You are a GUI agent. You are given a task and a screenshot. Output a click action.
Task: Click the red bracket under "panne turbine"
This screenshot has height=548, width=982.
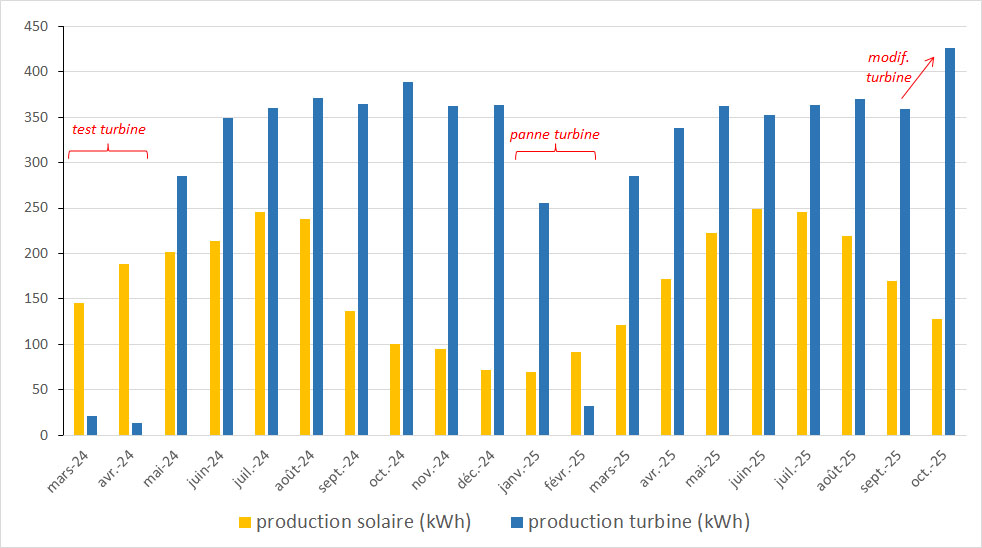(x=555, y=153)
